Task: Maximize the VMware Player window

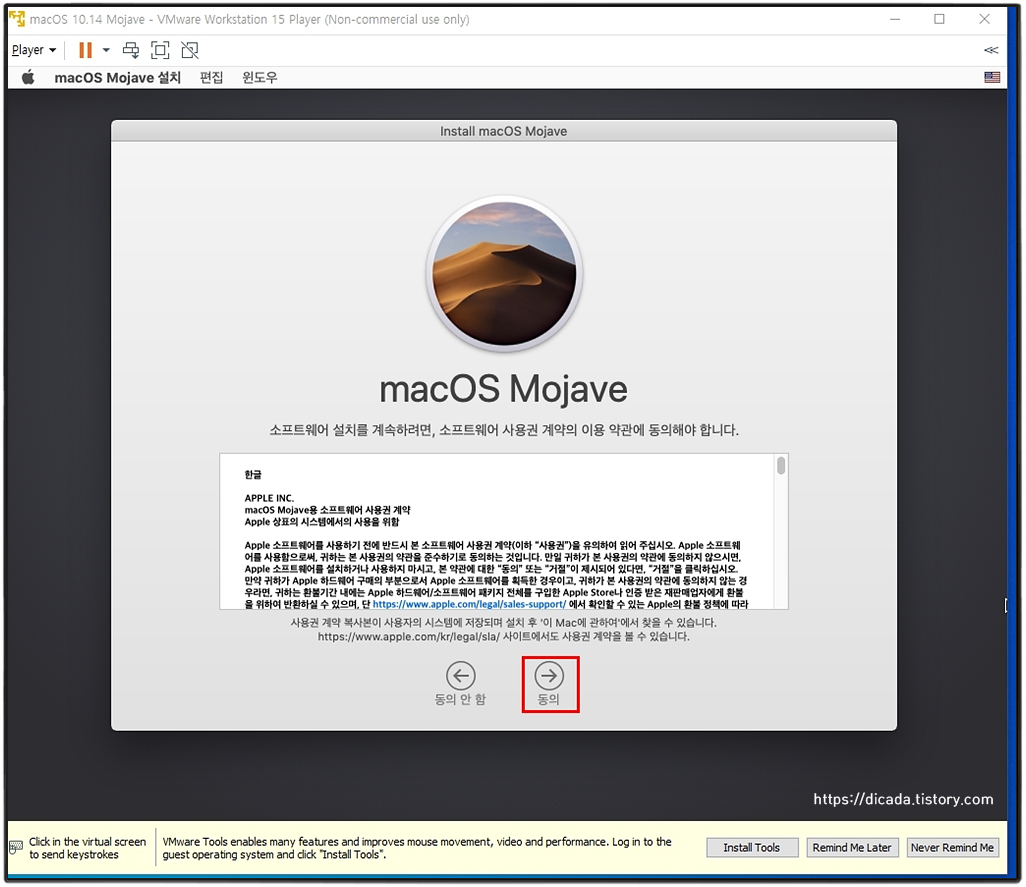Action: coord(939,19)
